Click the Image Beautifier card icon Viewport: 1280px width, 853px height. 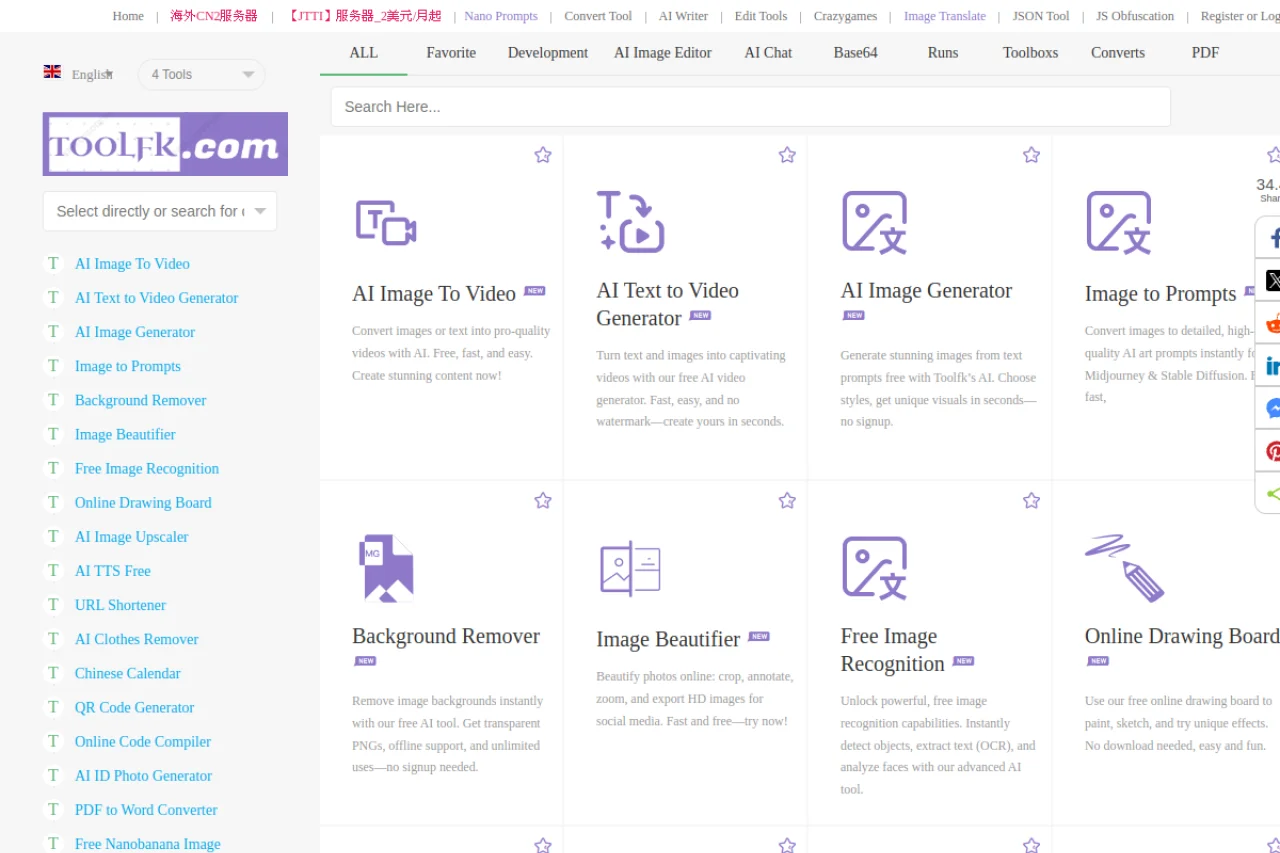630,568
